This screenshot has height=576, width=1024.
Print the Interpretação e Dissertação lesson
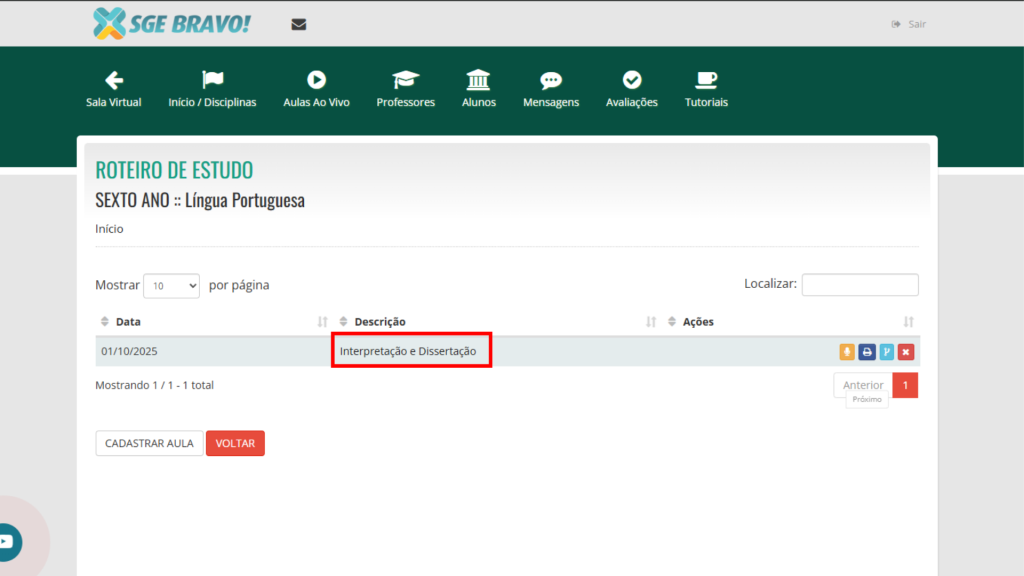point(867,352)
